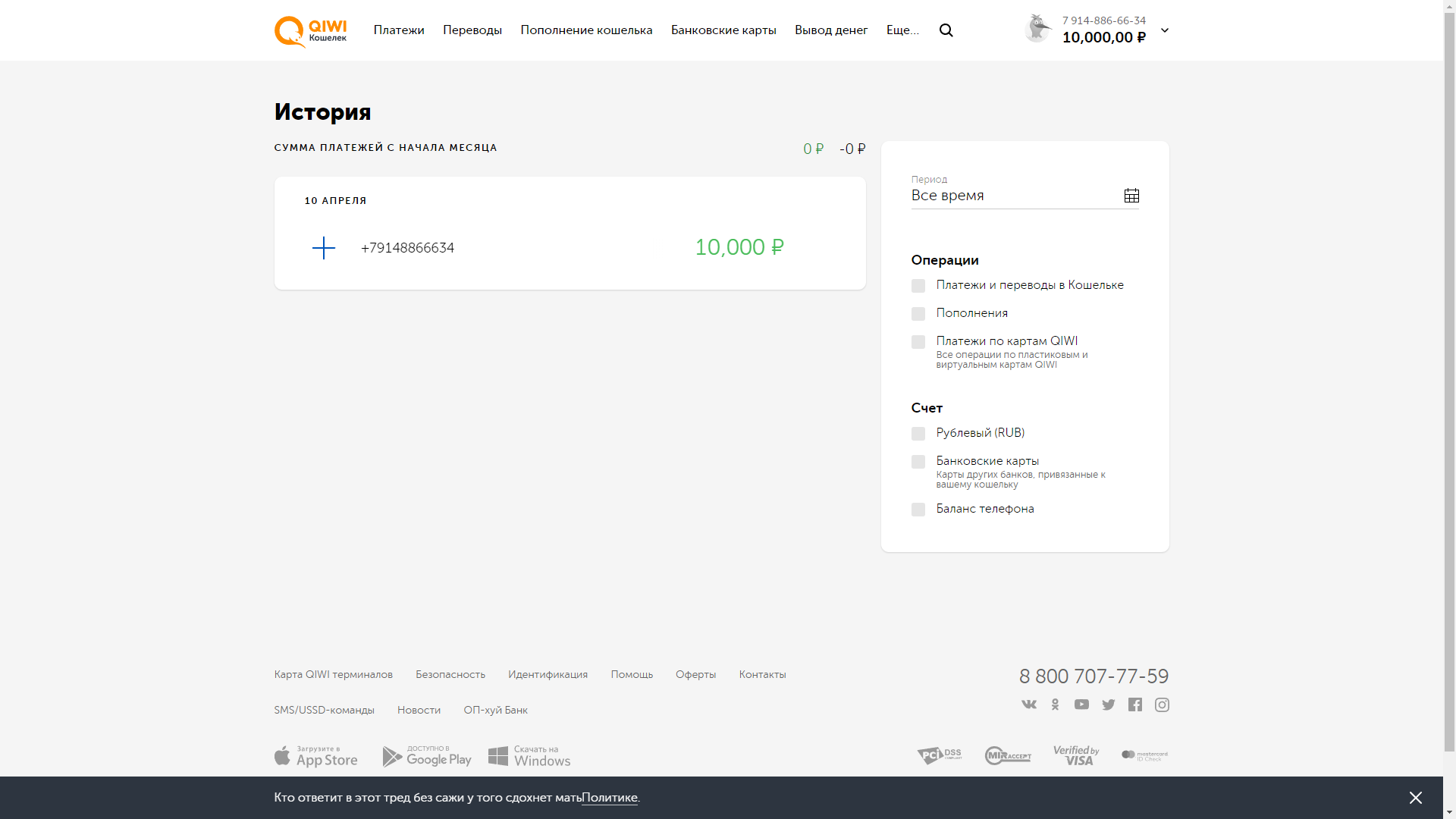Screen dimensions: 1456x819
Task: Dismiss the bottom notification banner
Action: point(1415,798)
